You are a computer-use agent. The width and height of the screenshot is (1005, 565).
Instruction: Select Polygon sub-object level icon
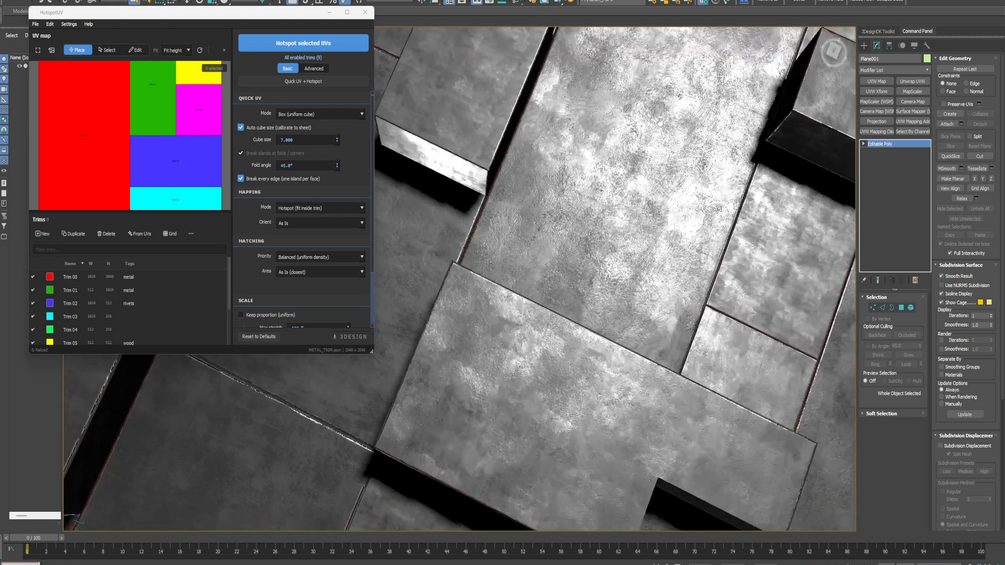click(901, 307)
